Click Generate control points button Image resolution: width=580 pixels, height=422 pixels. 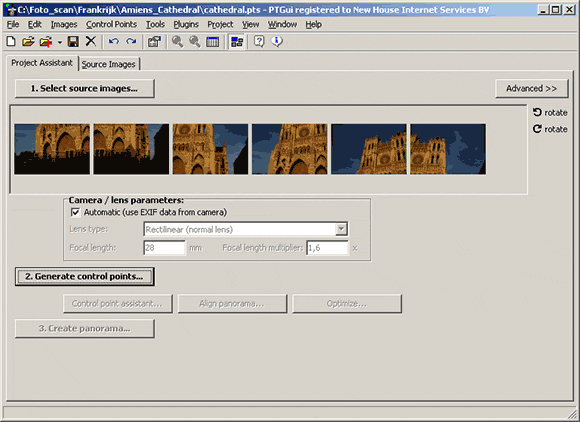click(85, 276)
